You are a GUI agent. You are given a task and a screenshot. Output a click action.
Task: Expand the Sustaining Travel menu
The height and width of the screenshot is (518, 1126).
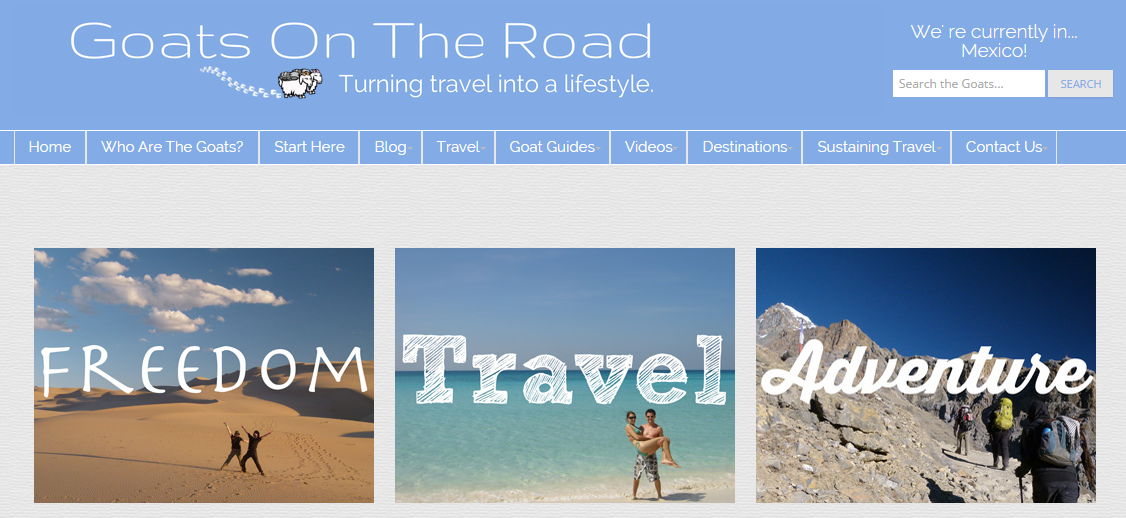tap(877, 147)
